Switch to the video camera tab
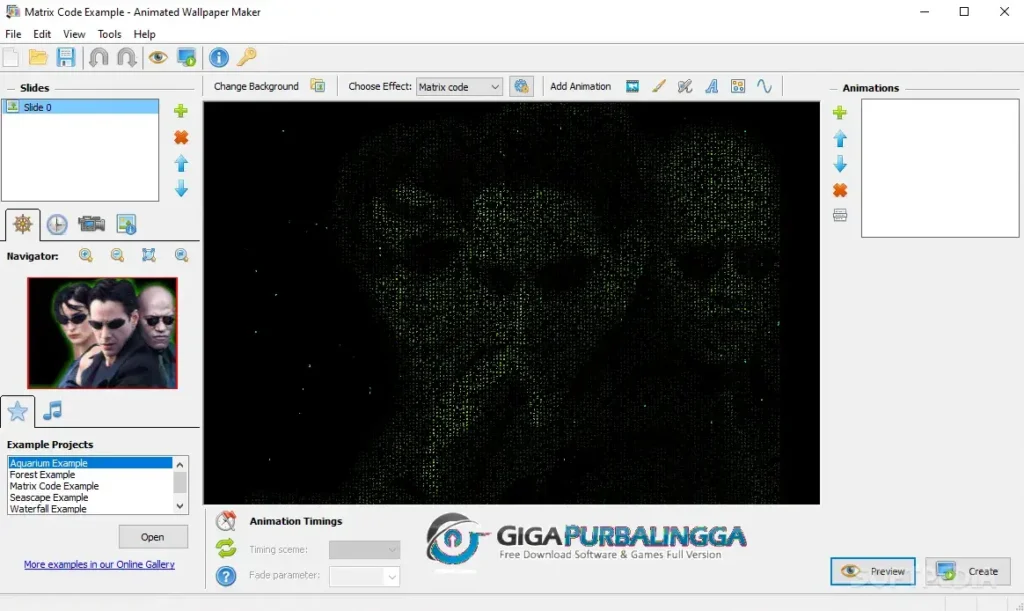 [x=91, y=225]
